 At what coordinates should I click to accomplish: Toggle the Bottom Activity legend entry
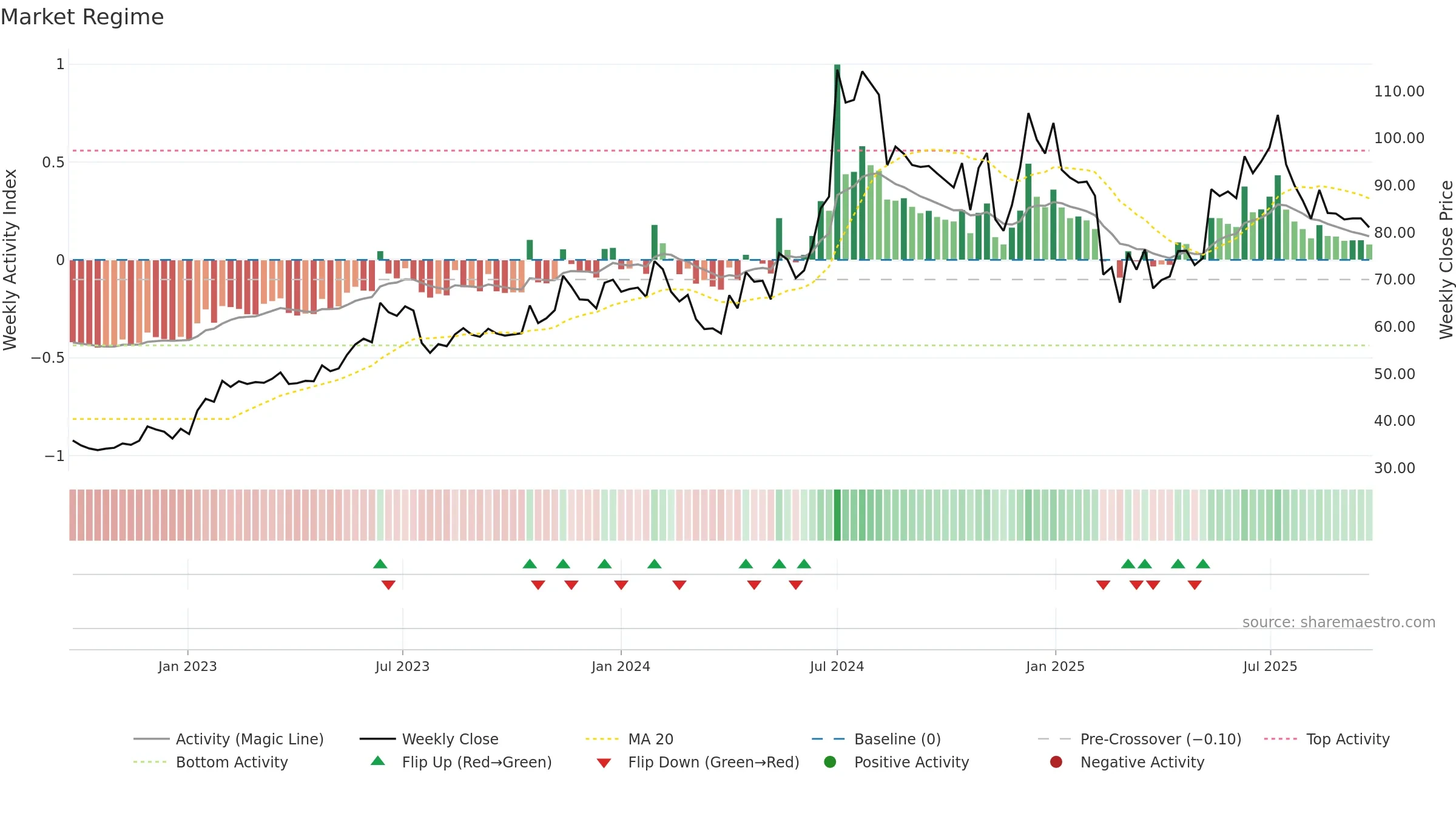click(x=211, y=762)
